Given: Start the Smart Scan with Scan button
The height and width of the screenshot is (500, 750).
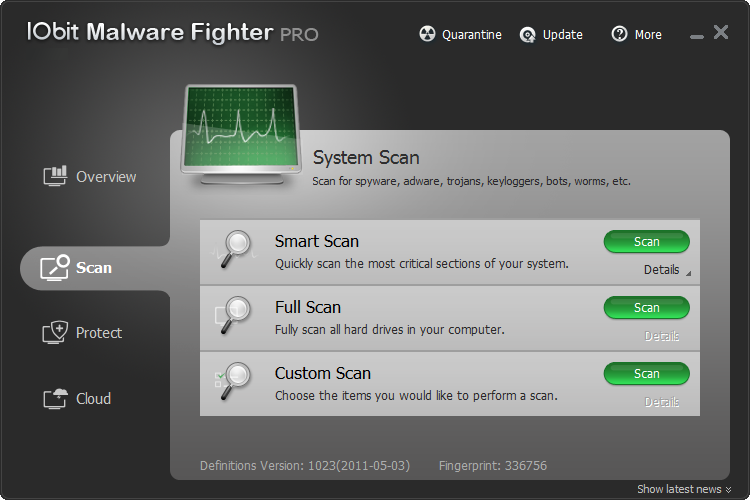Looking at the screenshot, I should [x=646, y=242].
